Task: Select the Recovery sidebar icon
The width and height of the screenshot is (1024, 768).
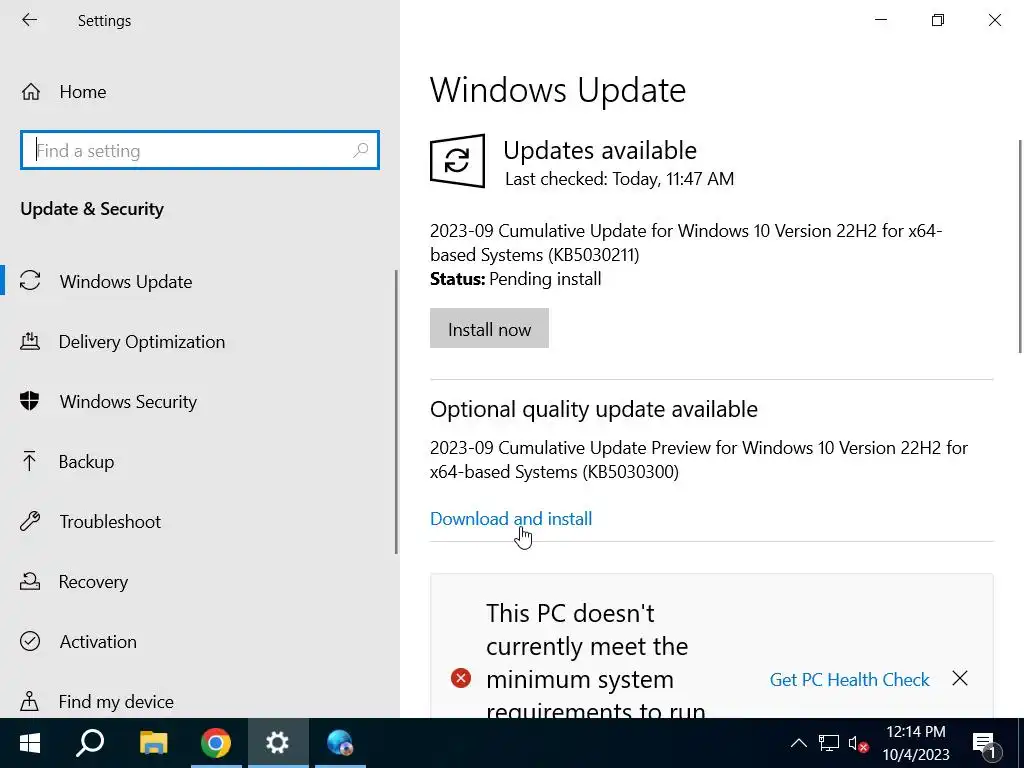Action: coord(30,581)
